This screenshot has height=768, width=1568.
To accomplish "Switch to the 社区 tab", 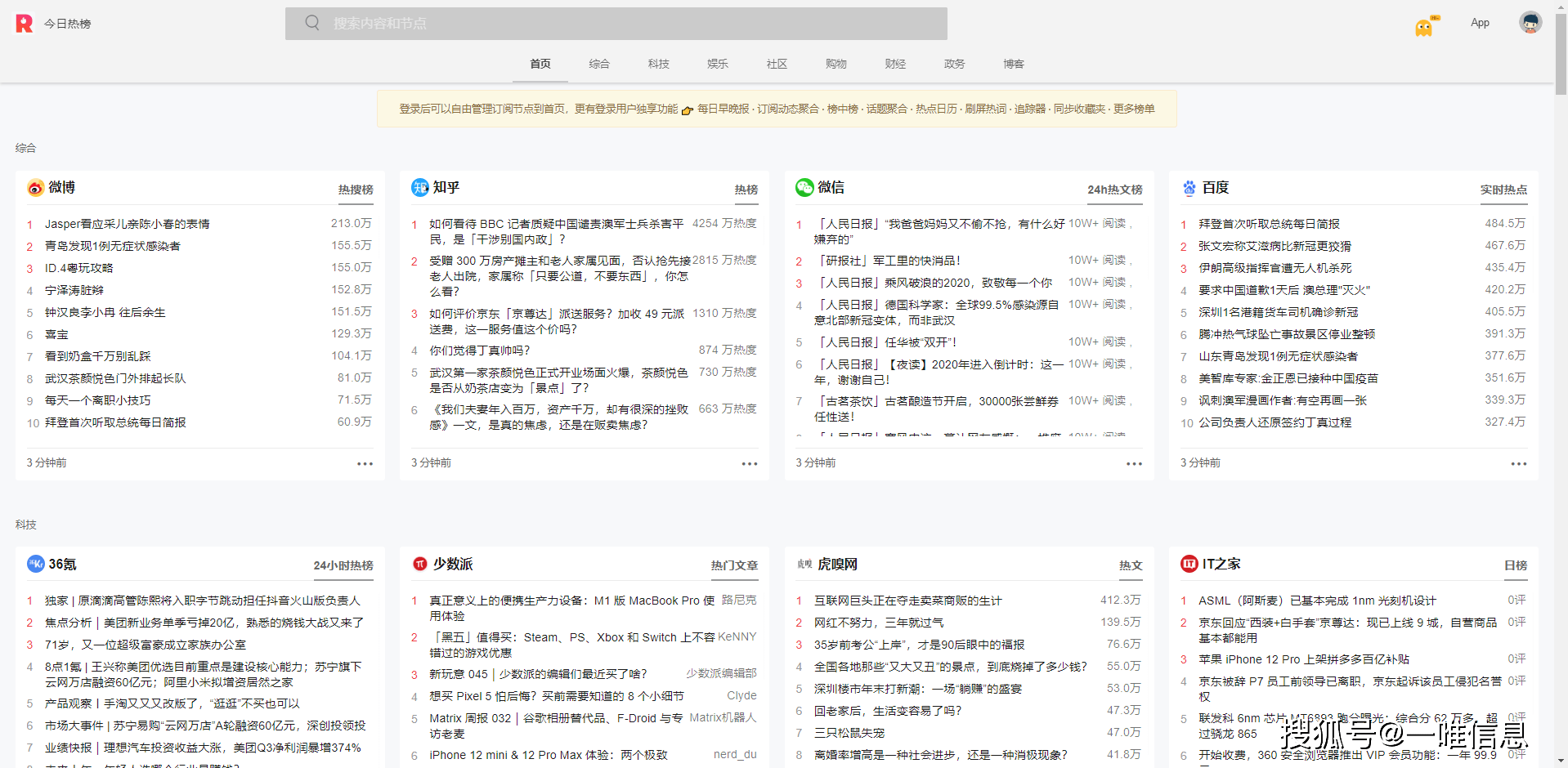I will [777, 64].
